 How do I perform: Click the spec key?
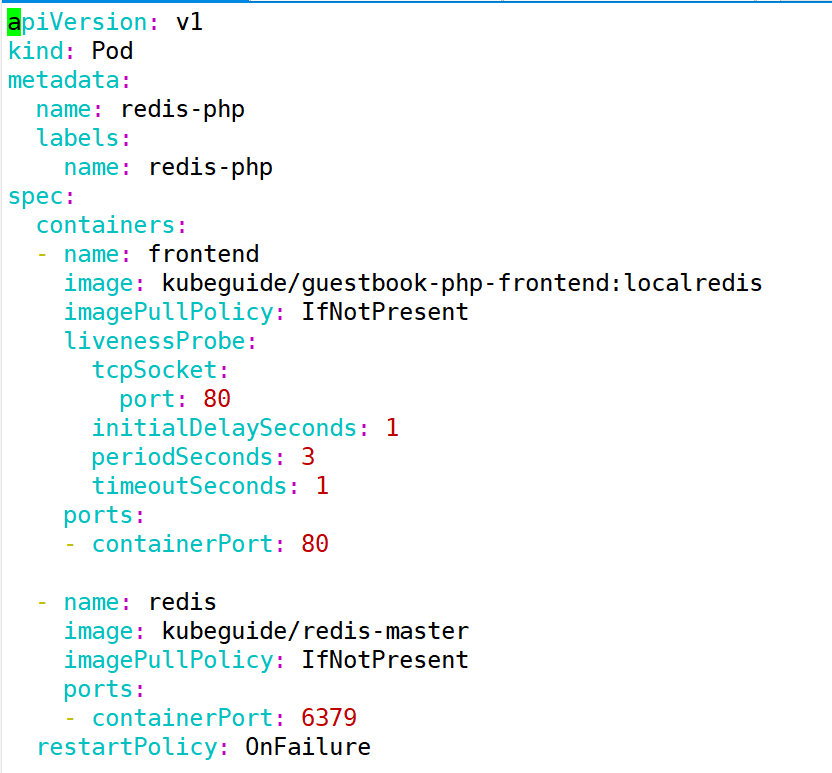36,197
